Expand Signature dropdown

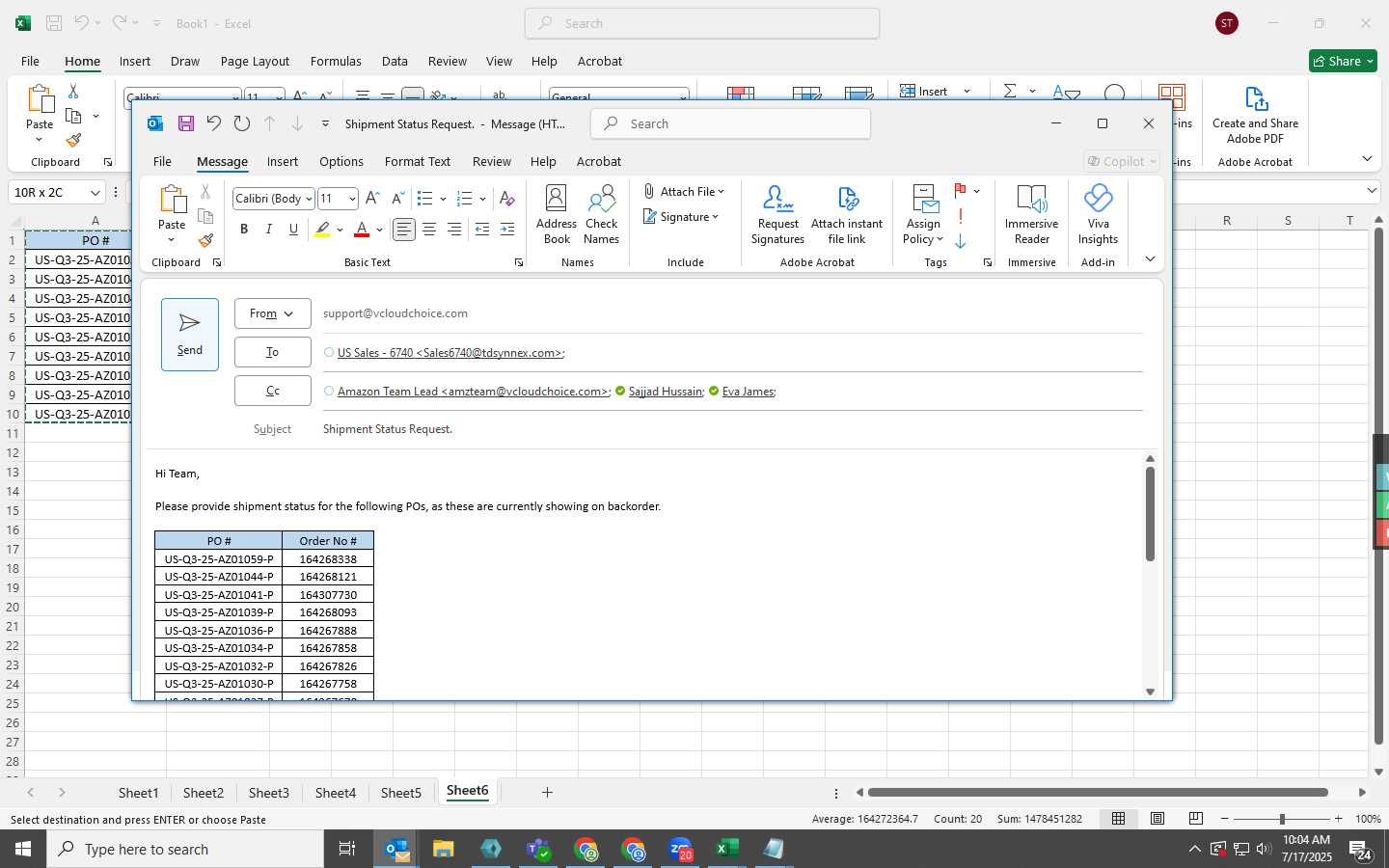[x=715, y=217]
